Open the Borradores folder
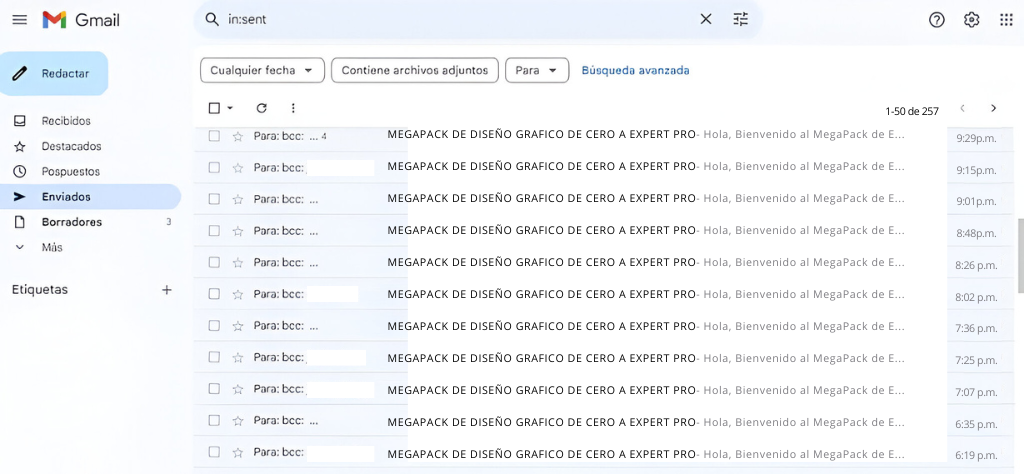Viewport: 1024px width, 474px height. 71,222
